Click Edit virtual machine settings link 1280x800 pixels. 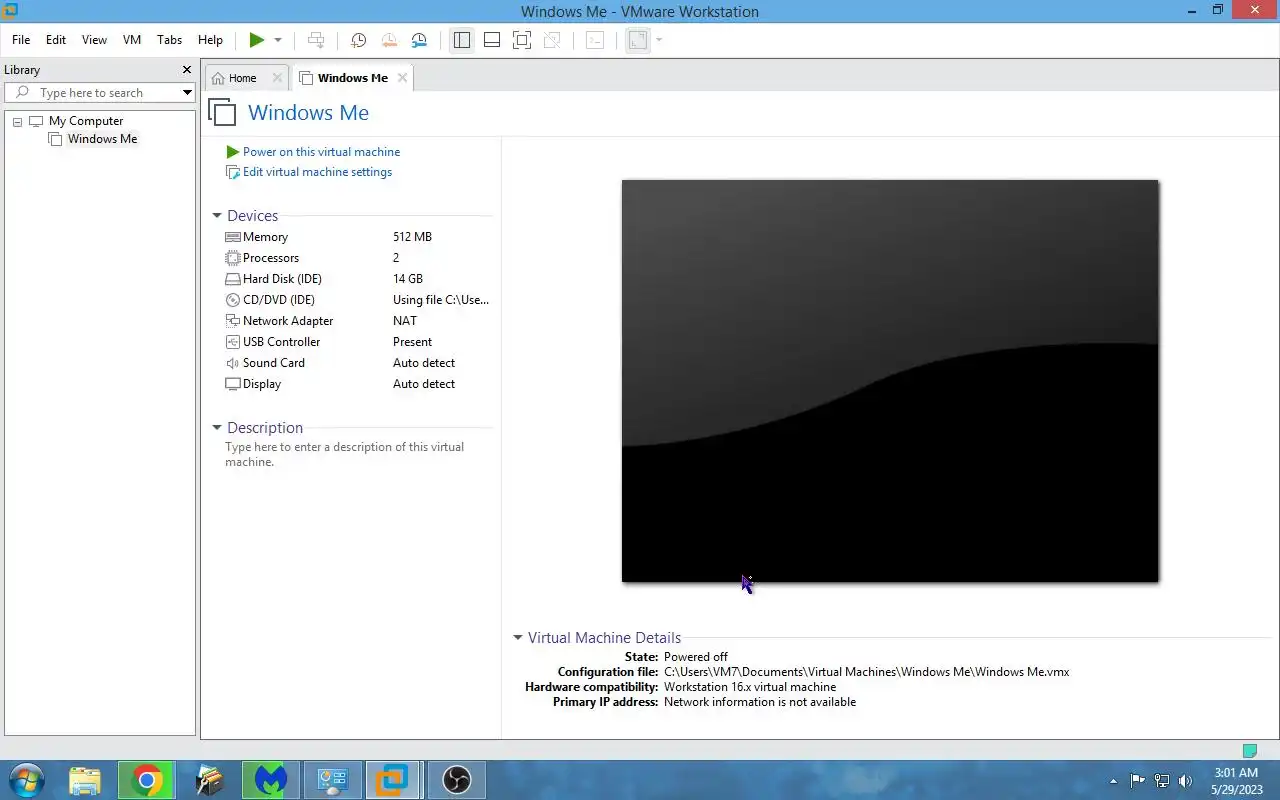tap(317, 172)
